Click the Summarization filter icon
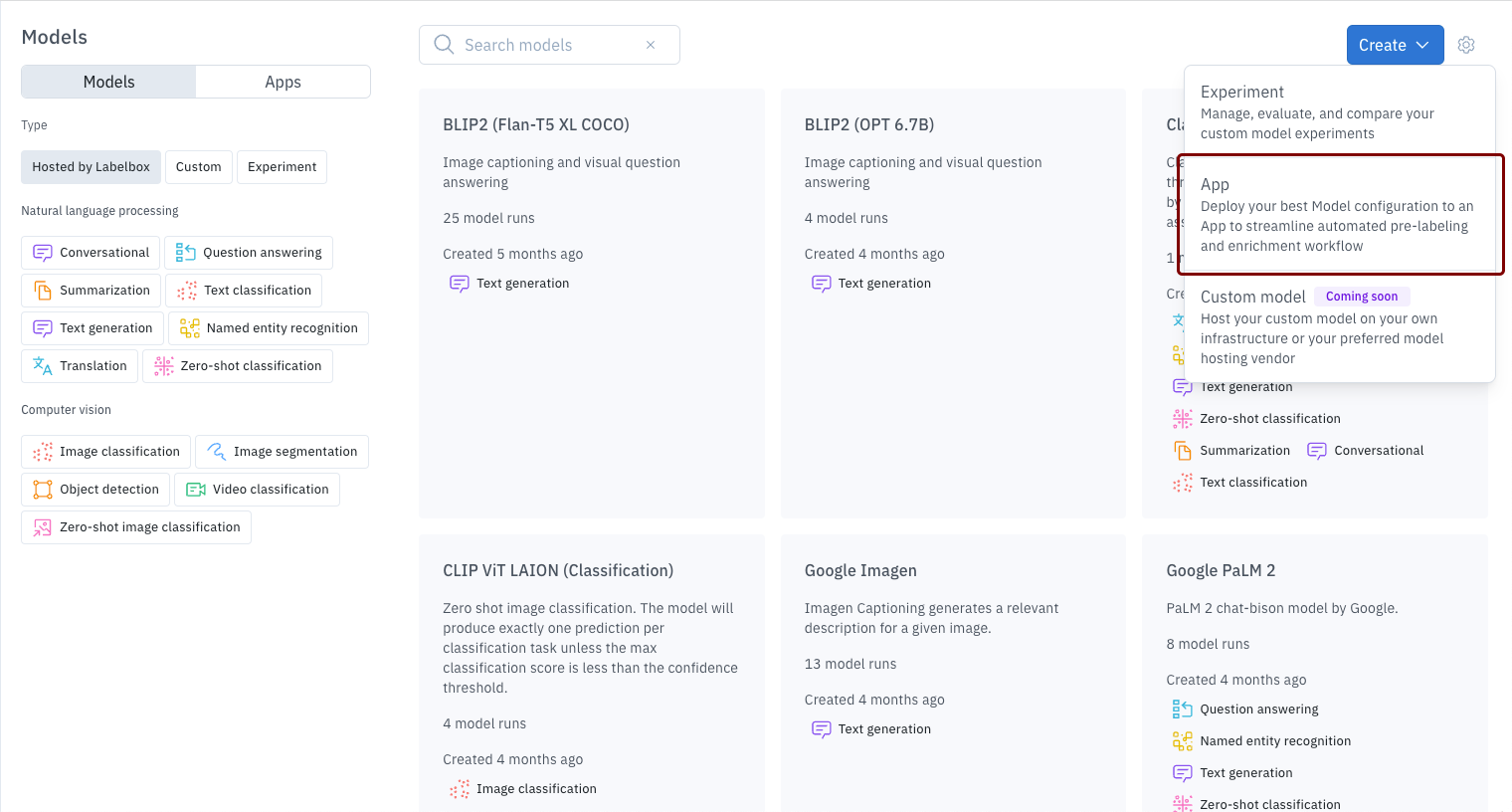The height and width of the screenshot is (812, 1512). point(43,291)
